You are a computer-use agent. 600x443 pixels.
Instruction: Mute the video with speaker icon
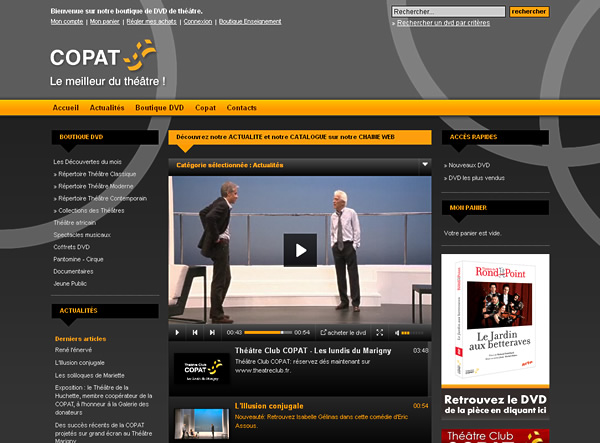pyautogui.click(x=397, y=333)
